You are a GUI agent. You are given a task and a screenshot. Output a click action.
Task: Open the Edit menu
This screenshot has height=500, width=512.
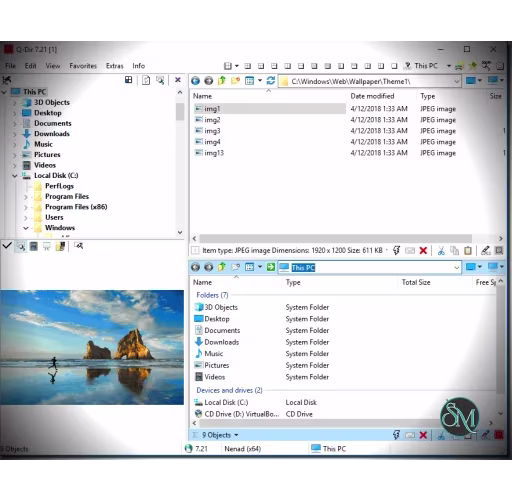30,66
